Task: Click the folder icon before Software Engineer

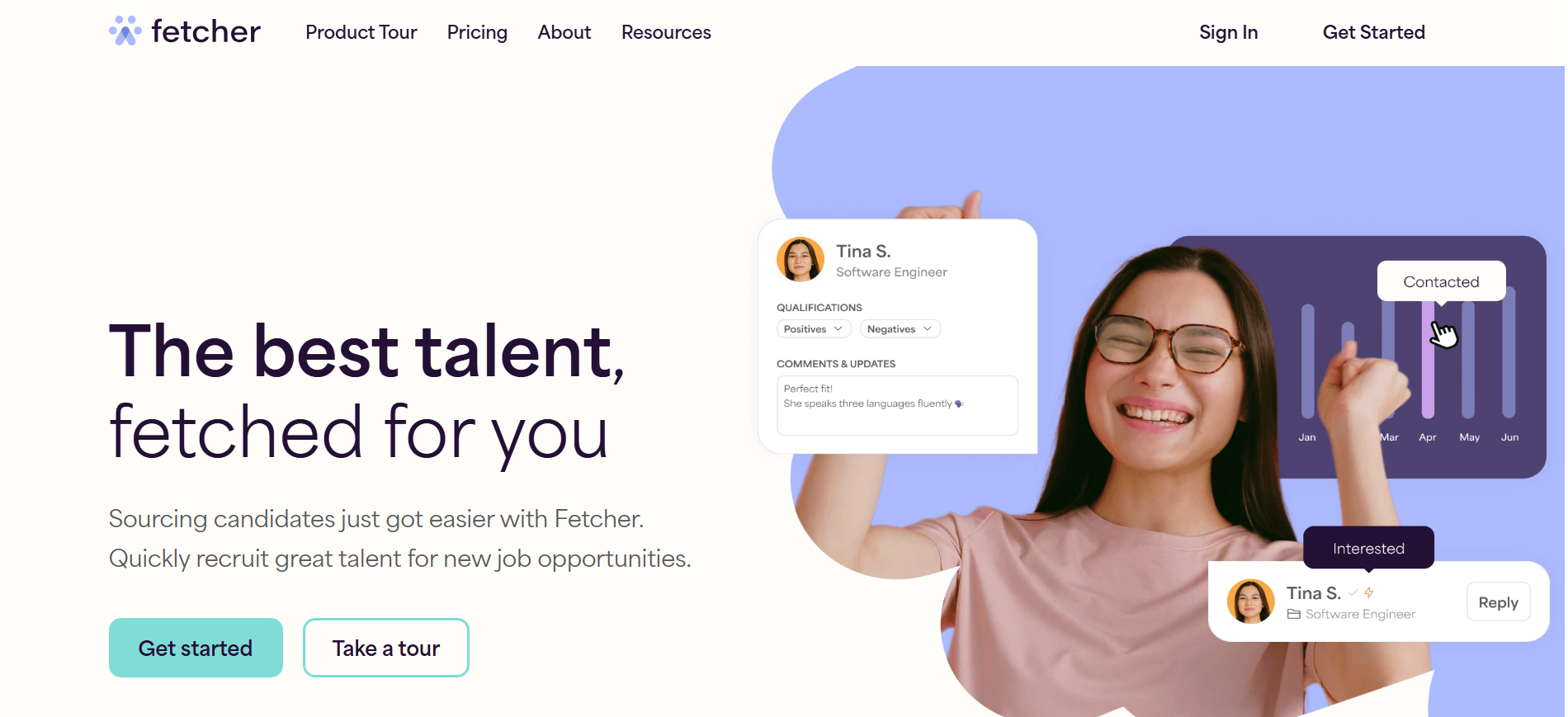Action: pos(1294,614)
